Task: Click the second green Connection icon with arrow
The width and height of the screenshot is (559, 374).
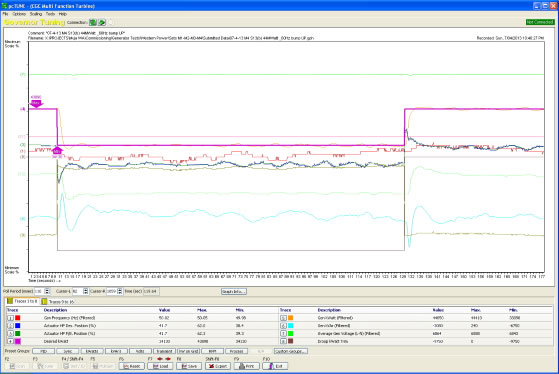Action: coord(102,22)
